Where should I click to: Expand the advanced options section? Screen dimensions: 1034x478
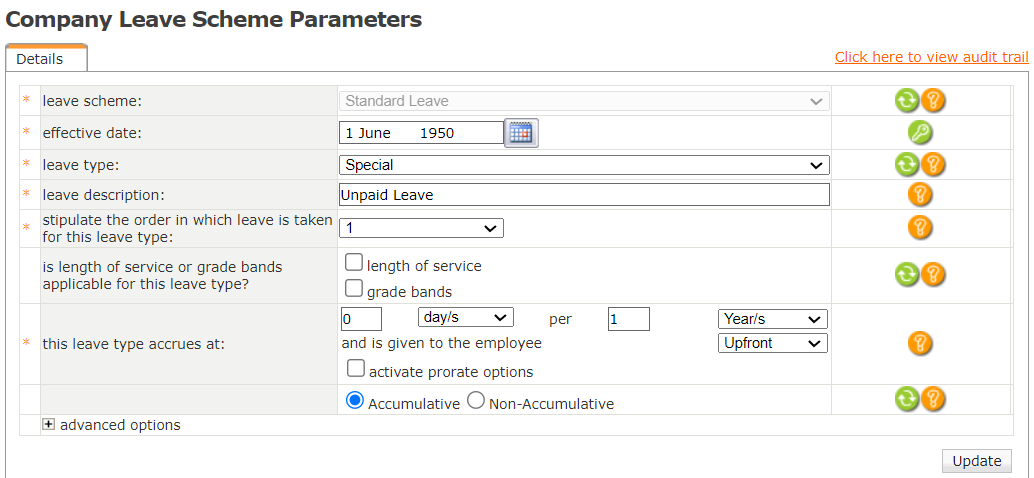48,425
